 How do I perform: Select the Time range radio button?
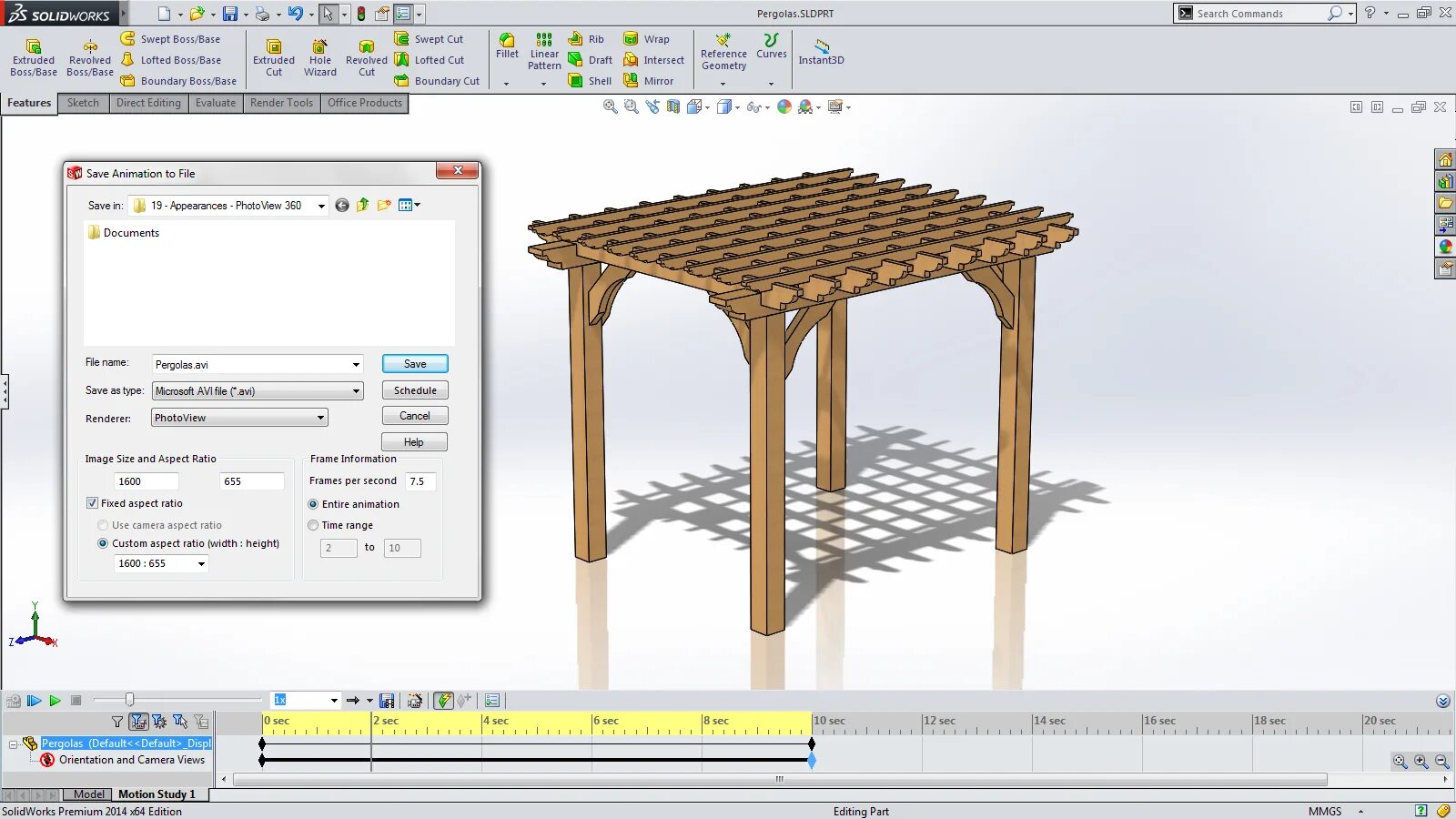coord(313,525)
